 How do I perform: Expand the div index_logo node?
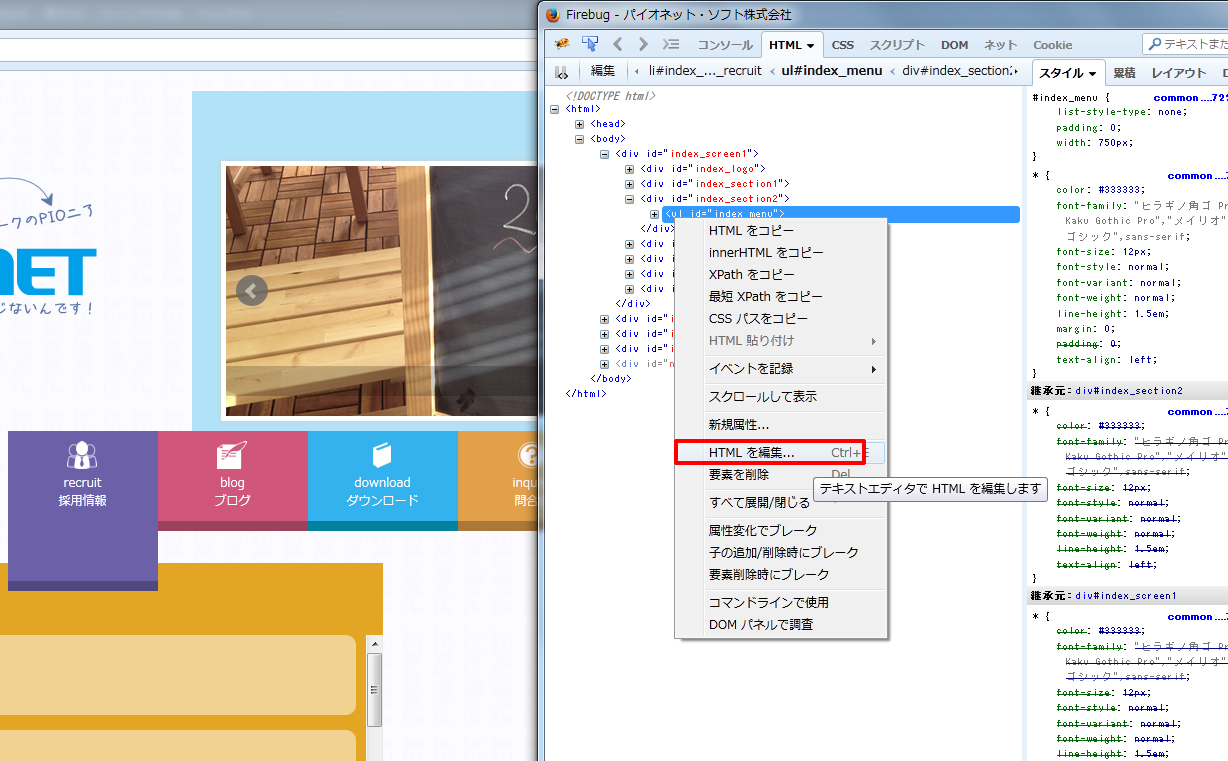point(629,169)
